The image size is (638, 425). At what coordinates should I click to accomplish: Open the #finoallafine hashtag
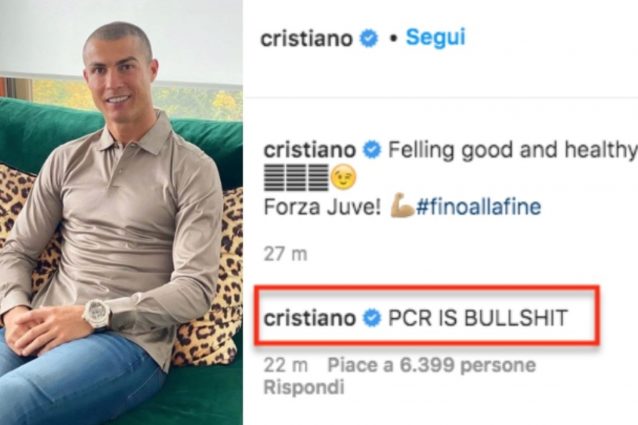coord(478,207)
